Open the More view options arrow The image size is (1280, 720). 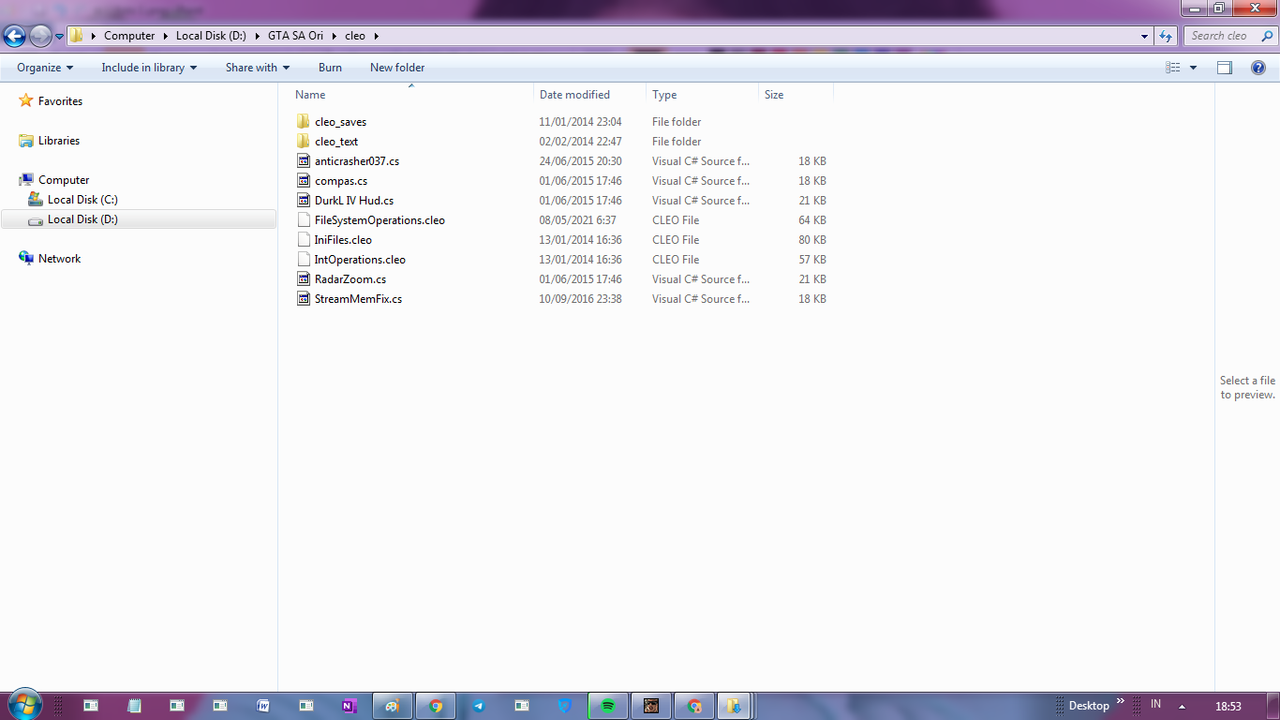pos(1193,68)
